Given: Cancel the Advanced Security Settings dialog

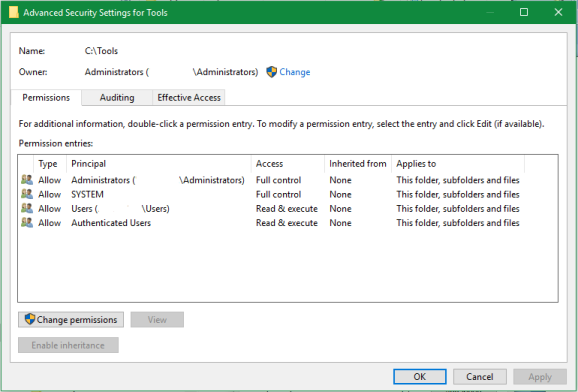Looking at the screenshot, I should point(480,377).
